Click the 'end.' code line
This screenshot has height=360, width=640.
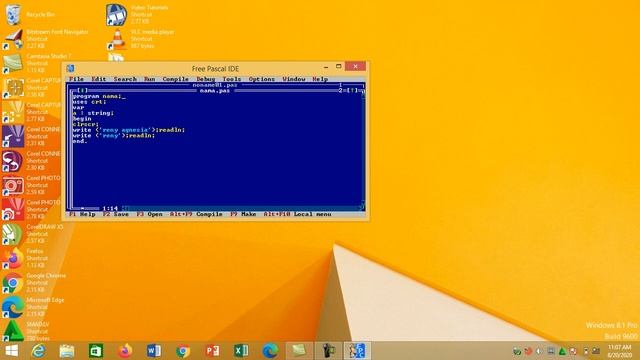[80, 141]
